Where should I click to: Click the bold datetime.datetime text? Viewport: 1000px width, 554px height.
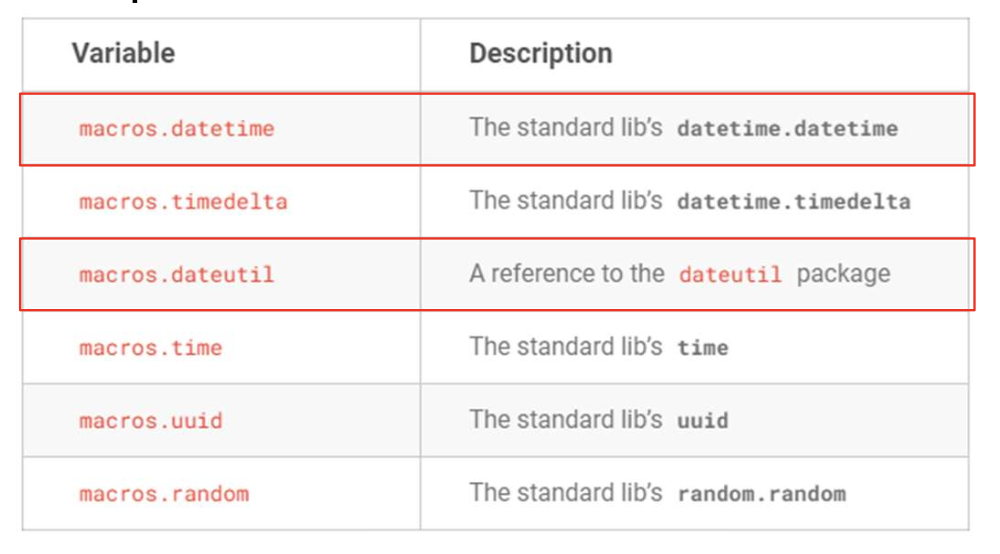[787, 129]
